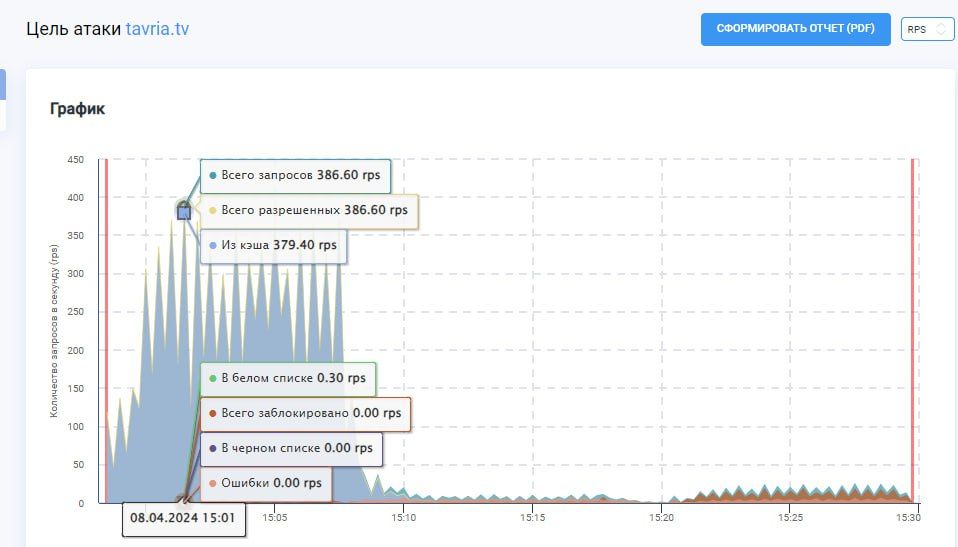Click the dark blue dot beside В черном списке
958x547 pixels.
click(x=213, y=449)
